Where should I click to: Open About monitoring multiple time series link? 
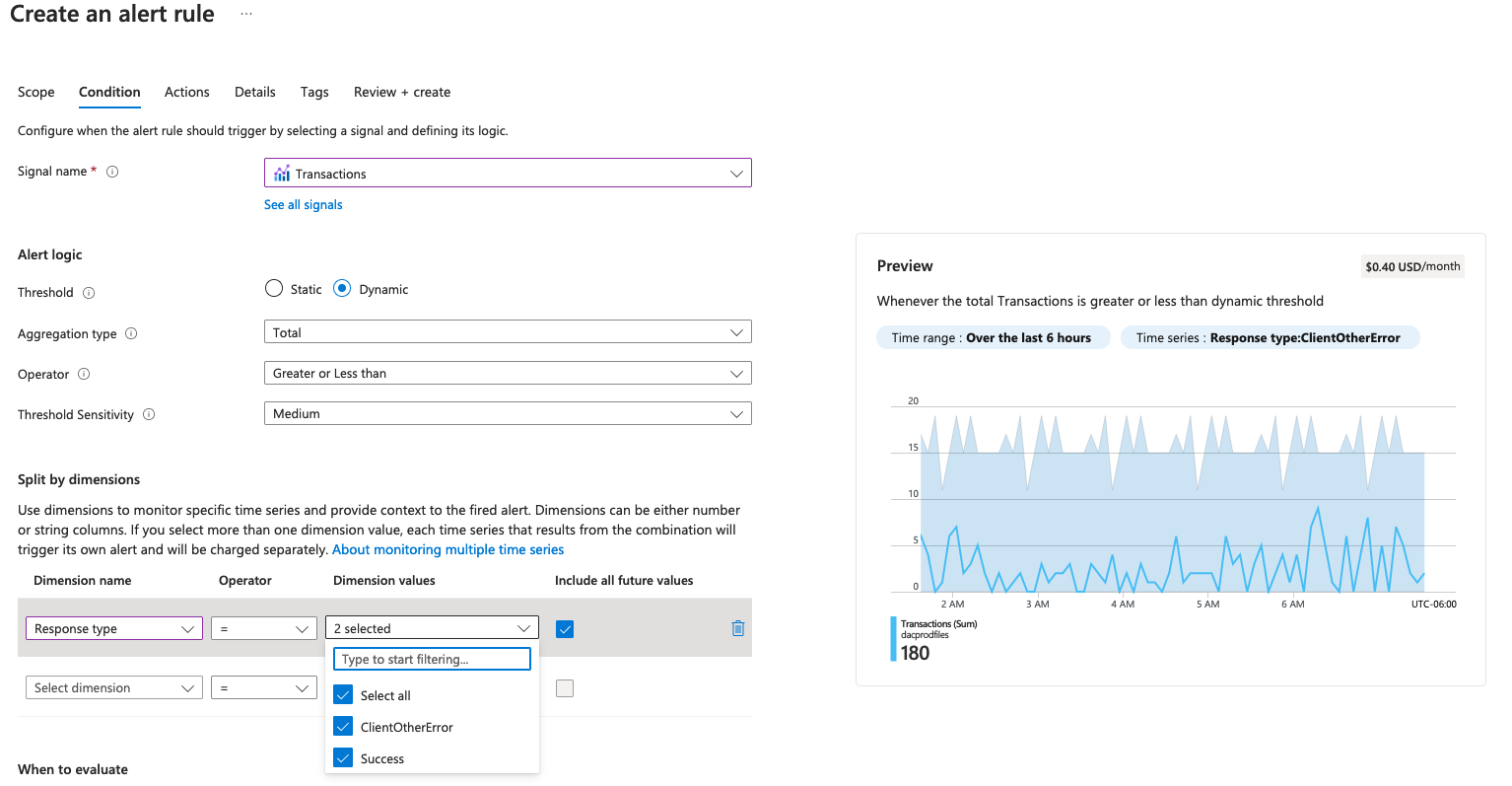[x=448, y=549]
